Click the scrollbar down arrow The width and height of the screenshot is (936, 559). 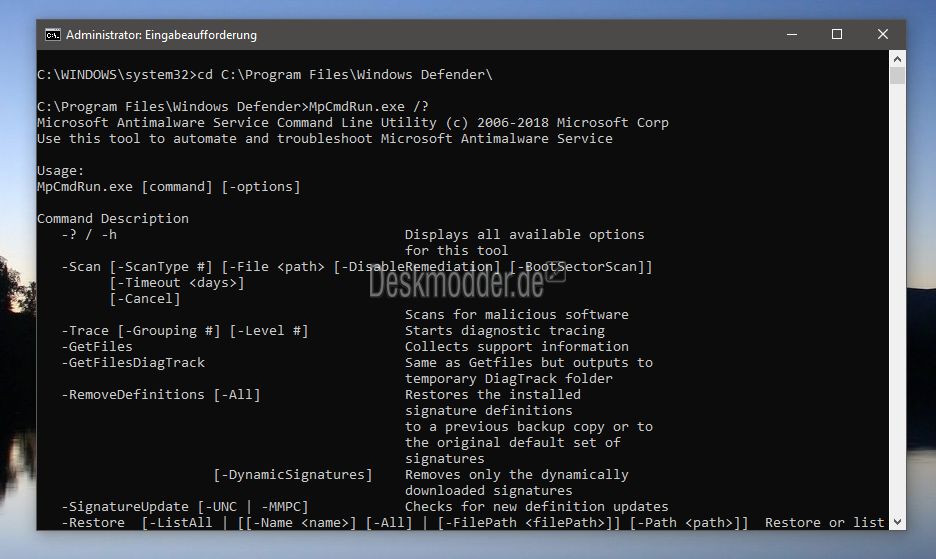(897, 522)
